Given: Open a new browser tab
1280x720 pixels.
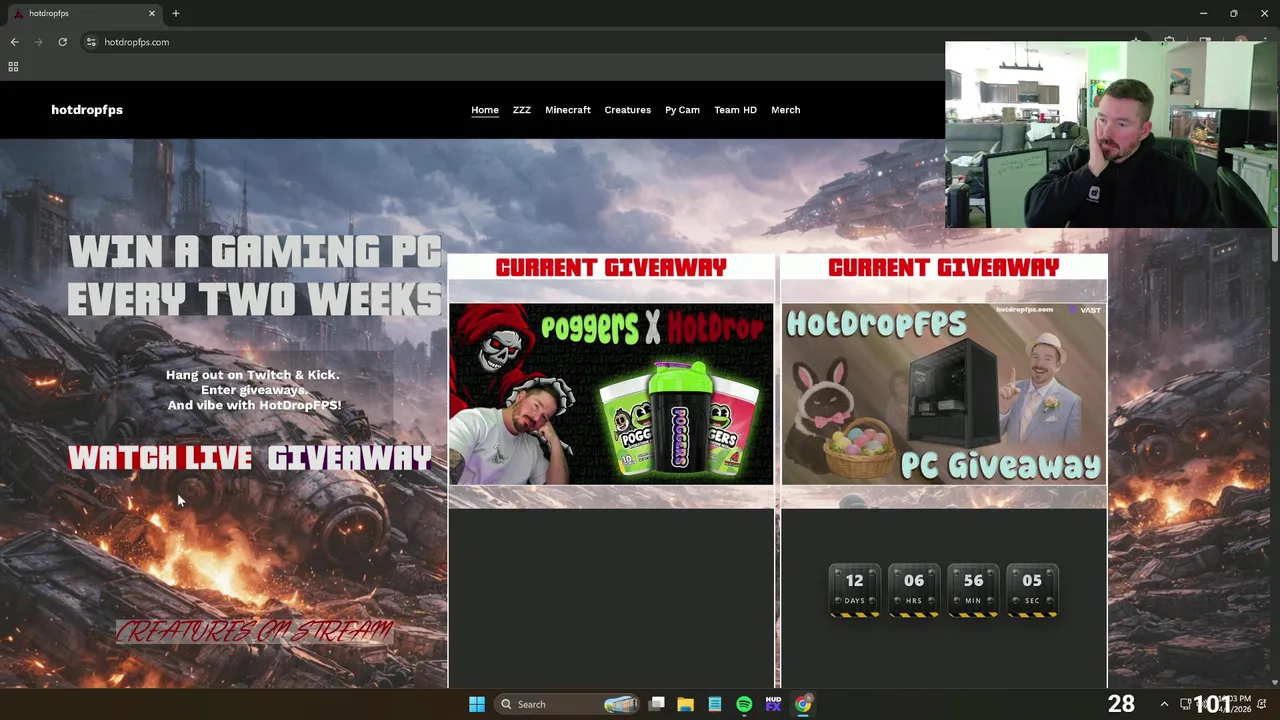Looking at the screenshot, I should coord(176,13).
